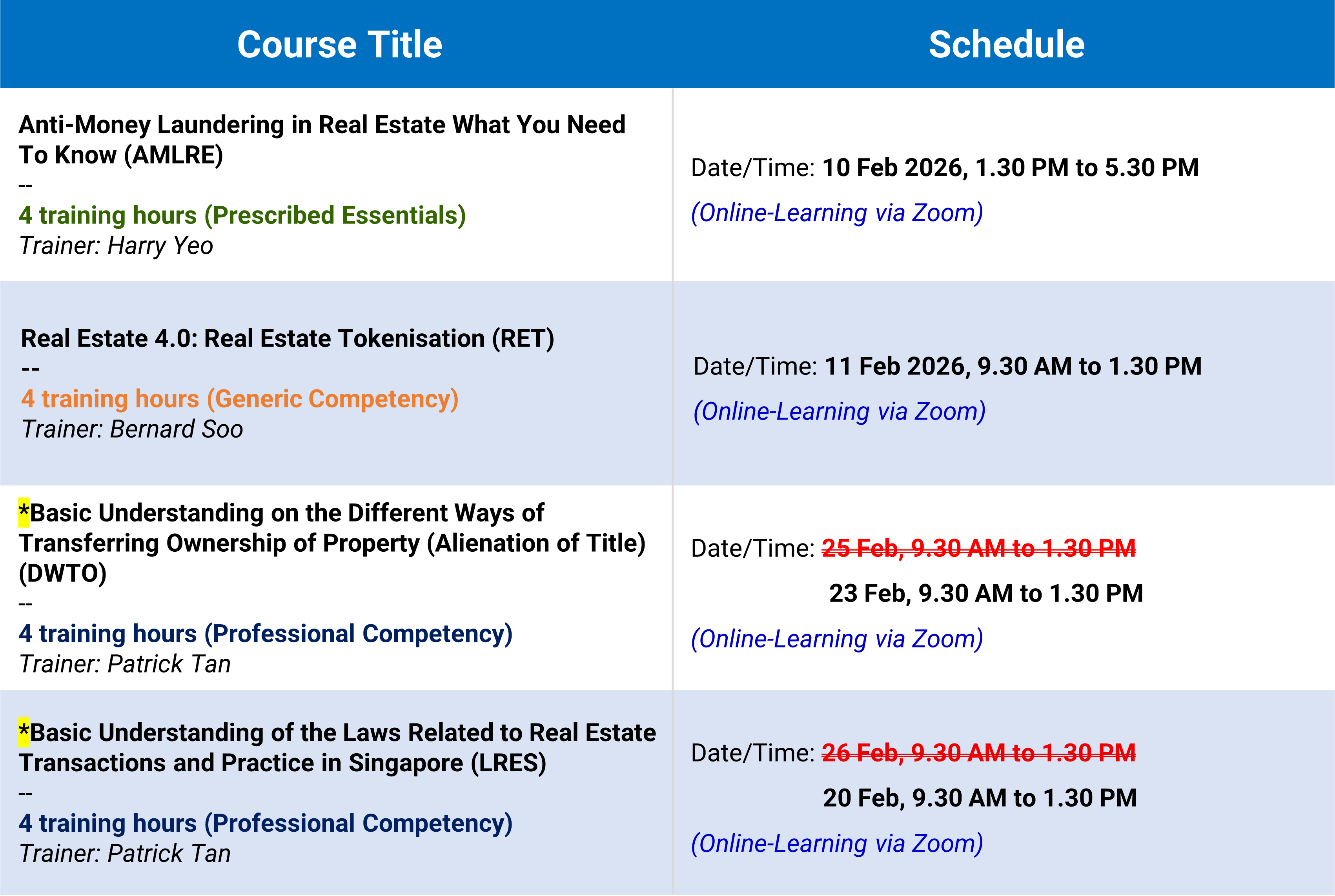Click the green Prescribed Essentials training hours text
The width and height of the screenshot is (1335, 896).
(242, 215)
